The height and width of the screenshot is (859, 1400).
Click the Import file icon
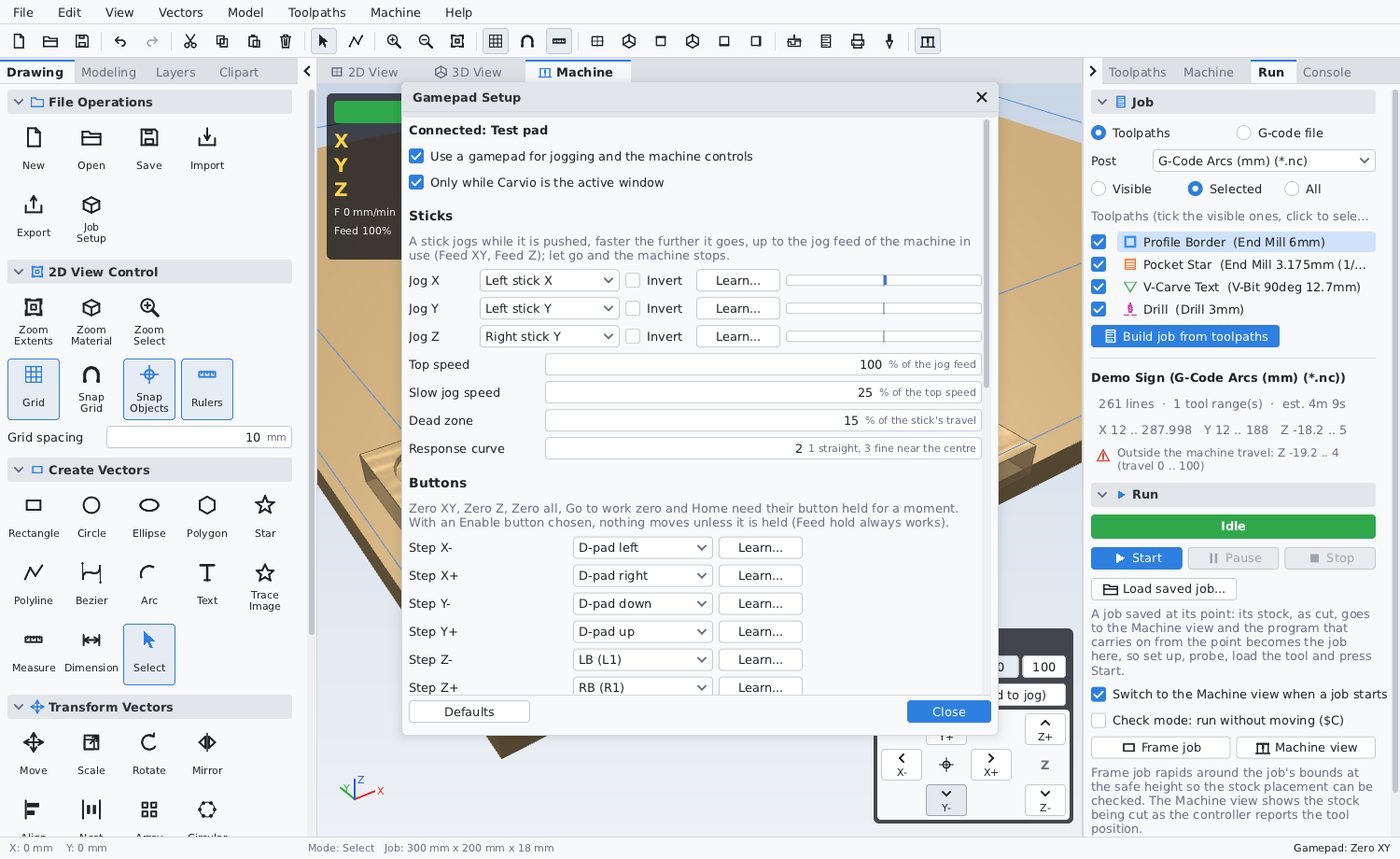[206, 148]
